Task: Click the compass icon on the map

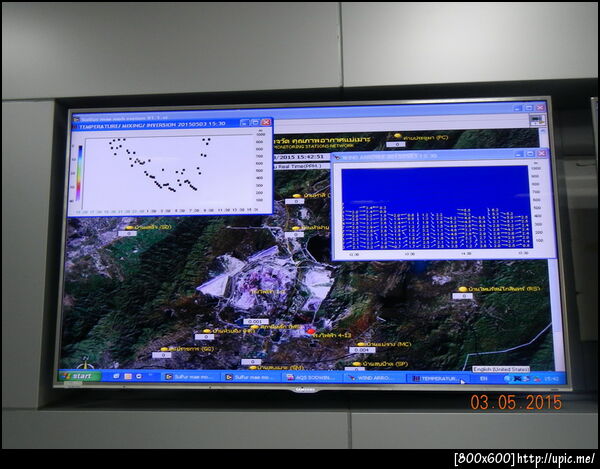Action: [84, 363]
